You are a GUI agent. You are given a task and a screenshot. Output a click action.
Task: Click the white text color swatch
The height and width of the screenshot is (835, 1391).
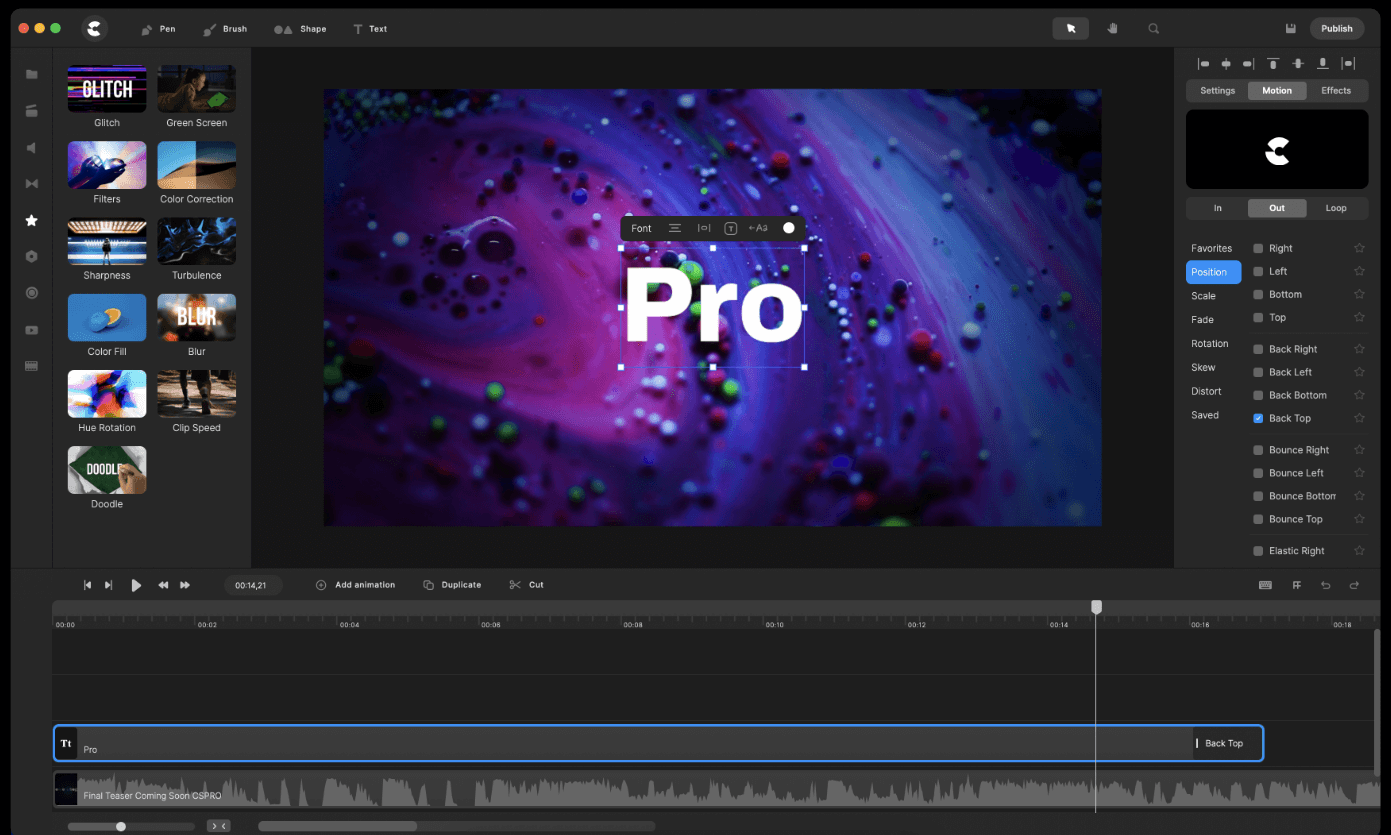click(789, 228)
